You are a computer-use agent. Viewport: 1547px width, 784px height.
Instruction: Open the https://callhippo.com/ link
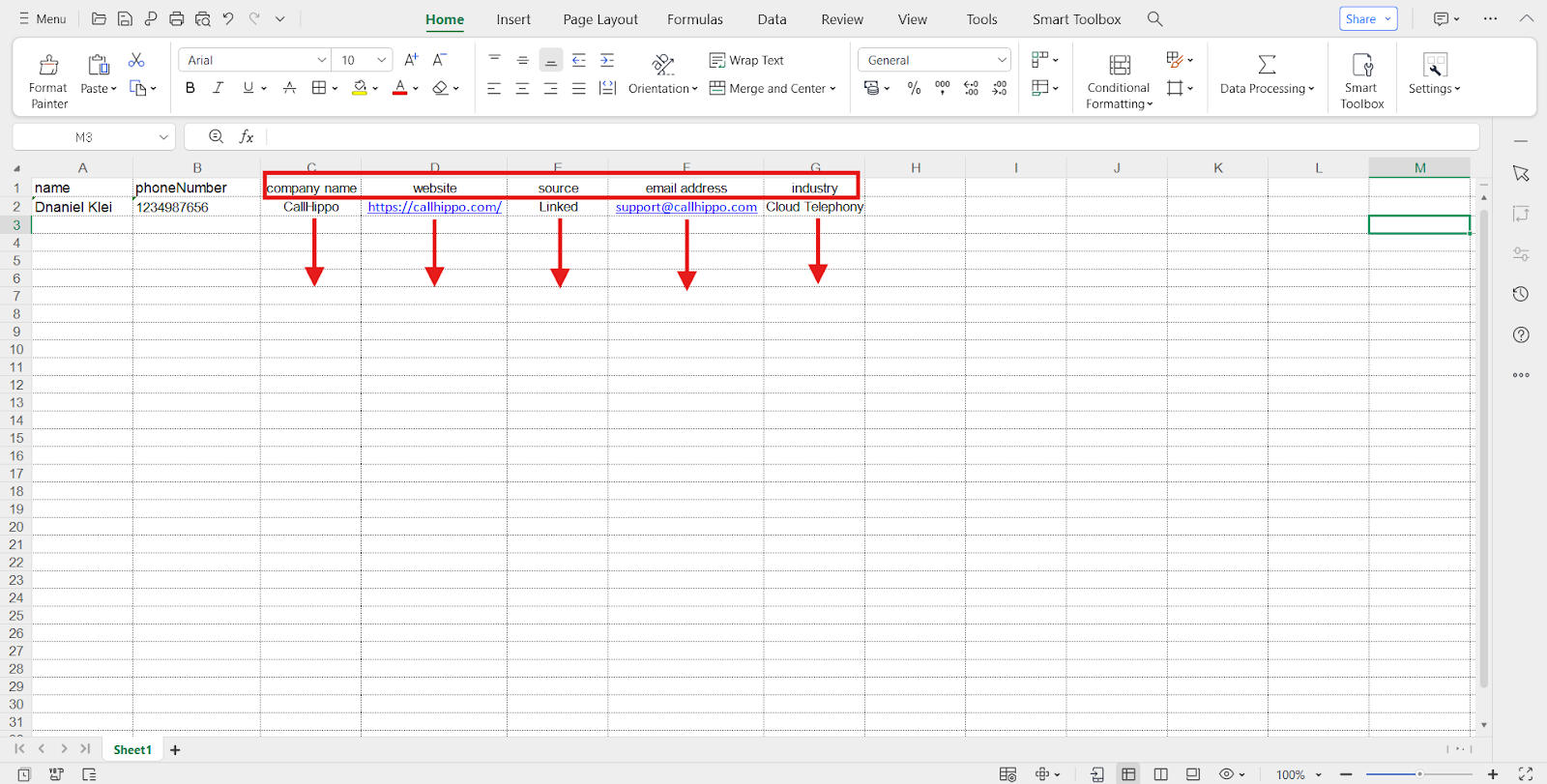[x=434, y=207]
